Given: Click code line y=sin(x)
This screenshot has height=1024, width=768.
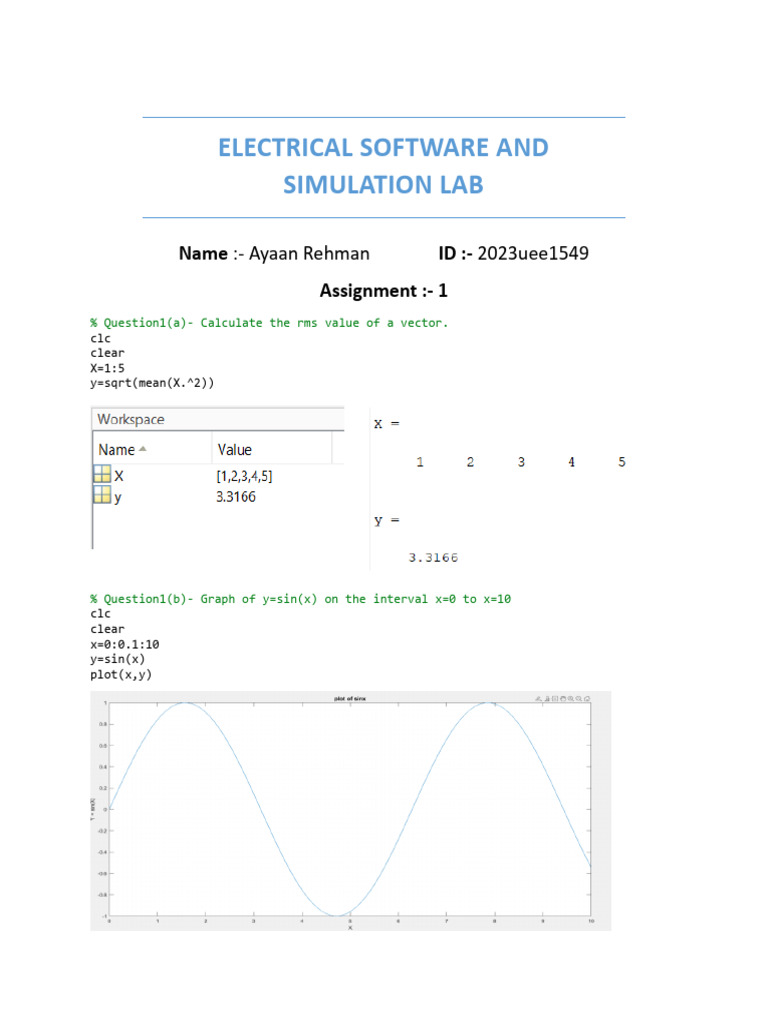Looking at the screenshot, I should click(118, 659).
